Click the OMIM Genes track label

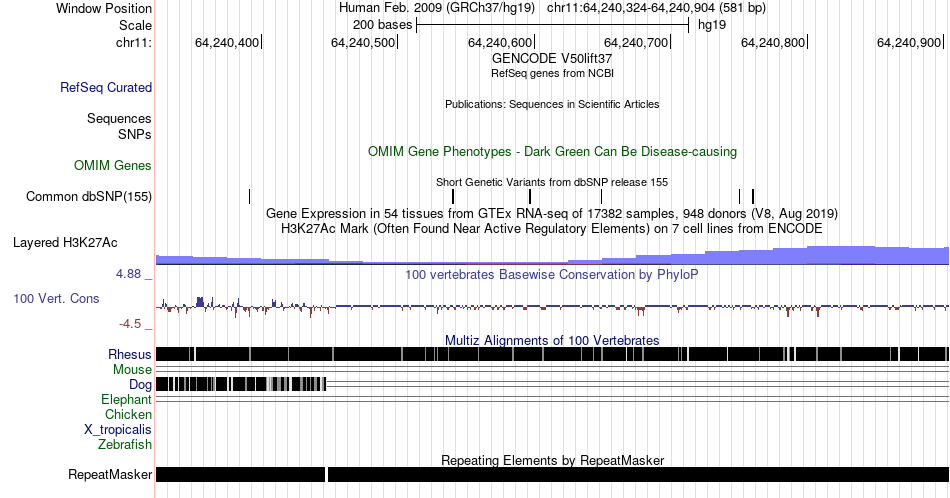pos(113,165)
